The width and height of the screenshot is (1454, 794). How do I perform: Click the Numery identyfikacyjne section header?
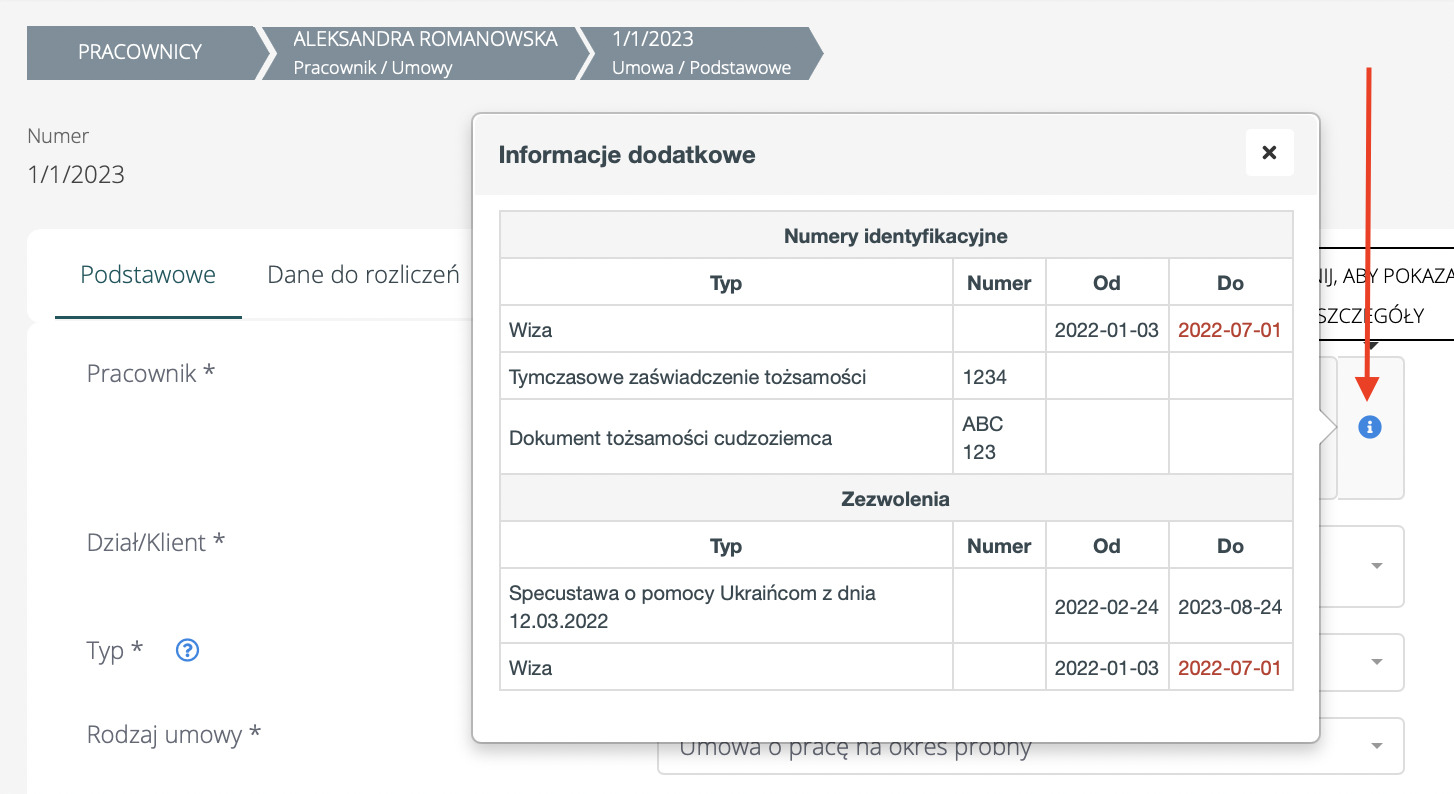coord(895,237)
